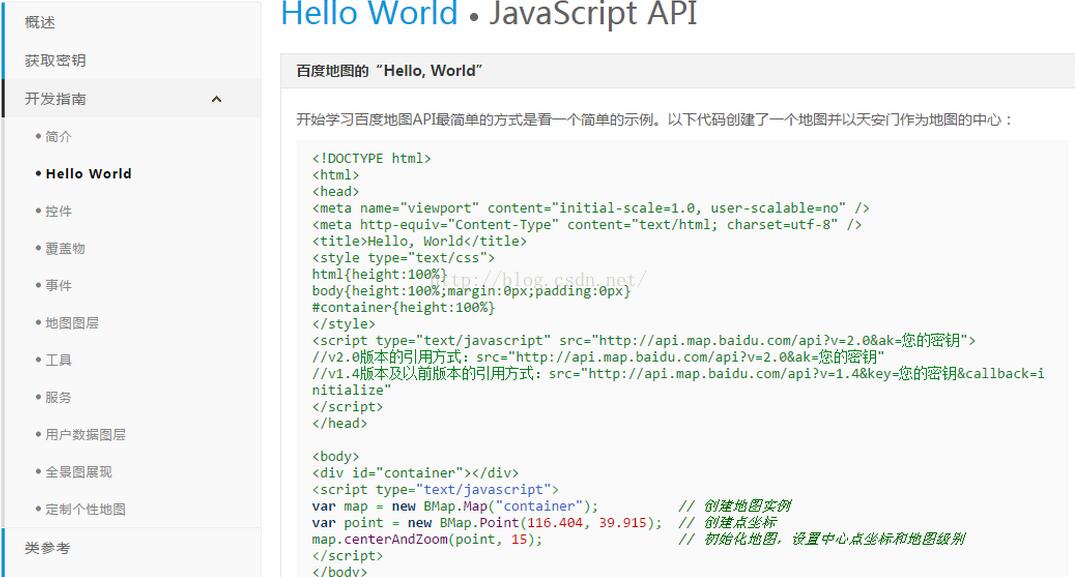Click the blue Hello World heading
This screenshot has width=1076, height=577.
[x=369, y=15]
